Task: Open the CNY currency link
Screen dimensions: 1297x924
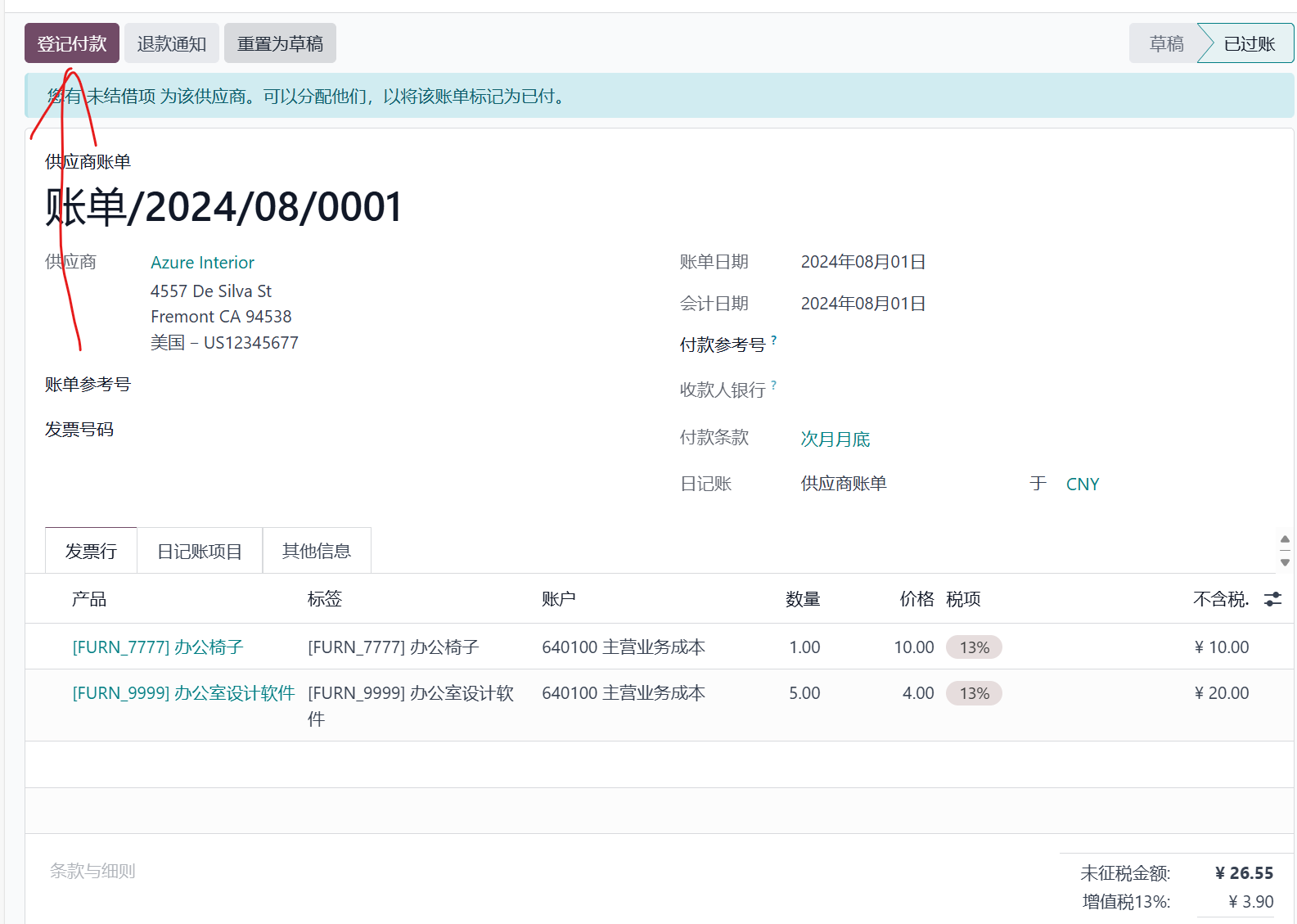Action: [1082, 485]
